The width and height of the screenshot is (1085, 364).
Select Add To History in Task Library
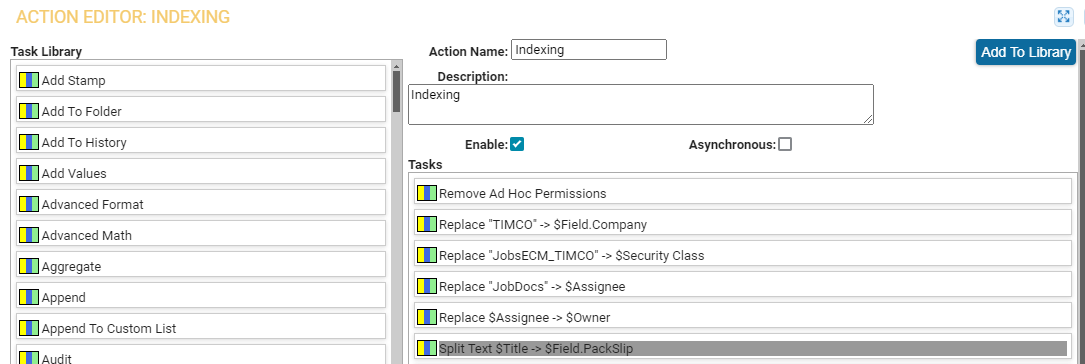(x=201, y=142)
